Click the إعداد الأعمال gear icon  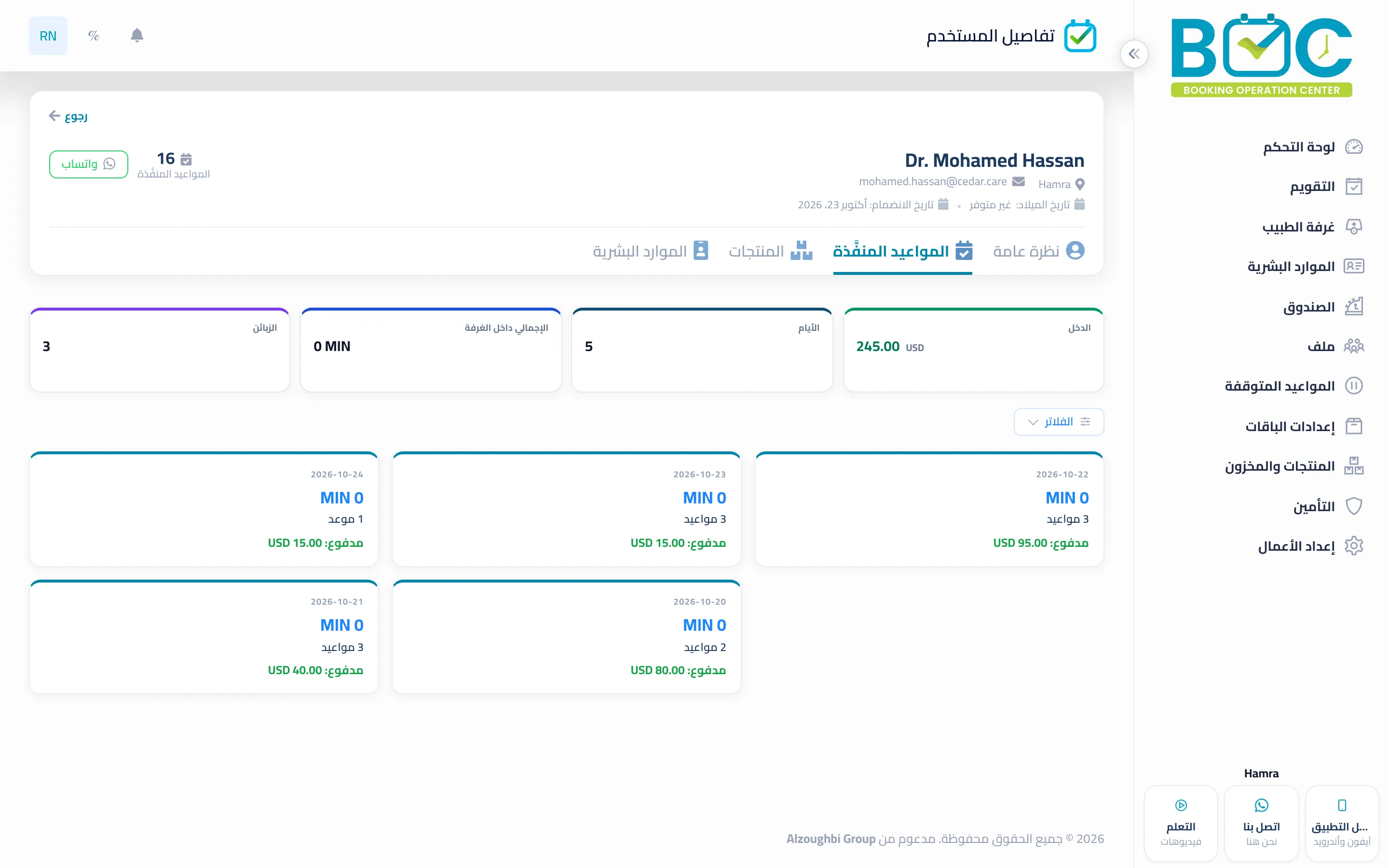pyautogui.click(x=1353, y=545)
